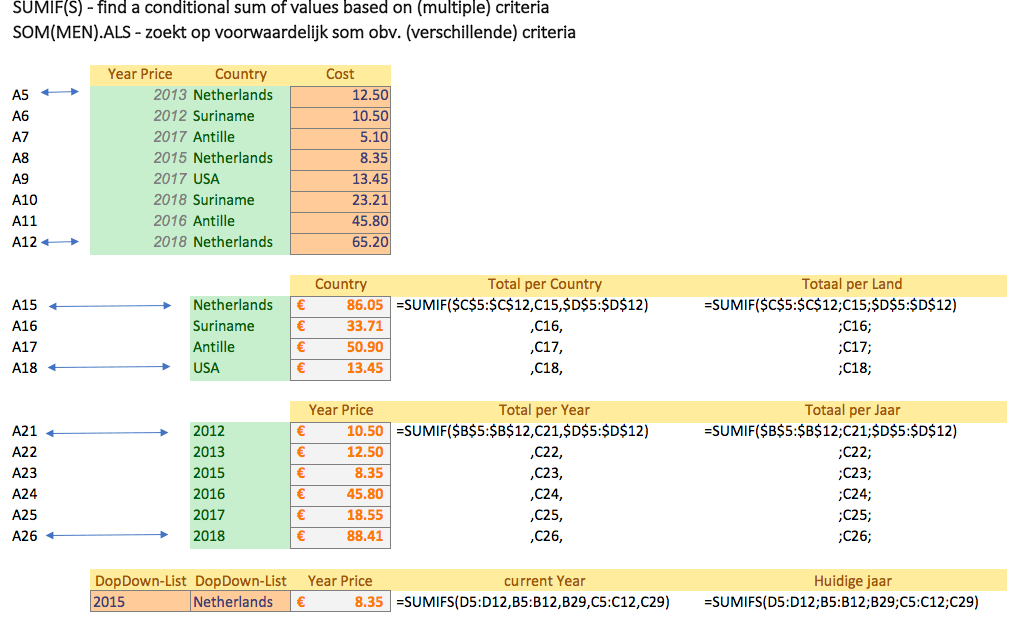Select USA next to italic 2017
The height and width of the screenshot is (617, 1018).
(206, 179)
